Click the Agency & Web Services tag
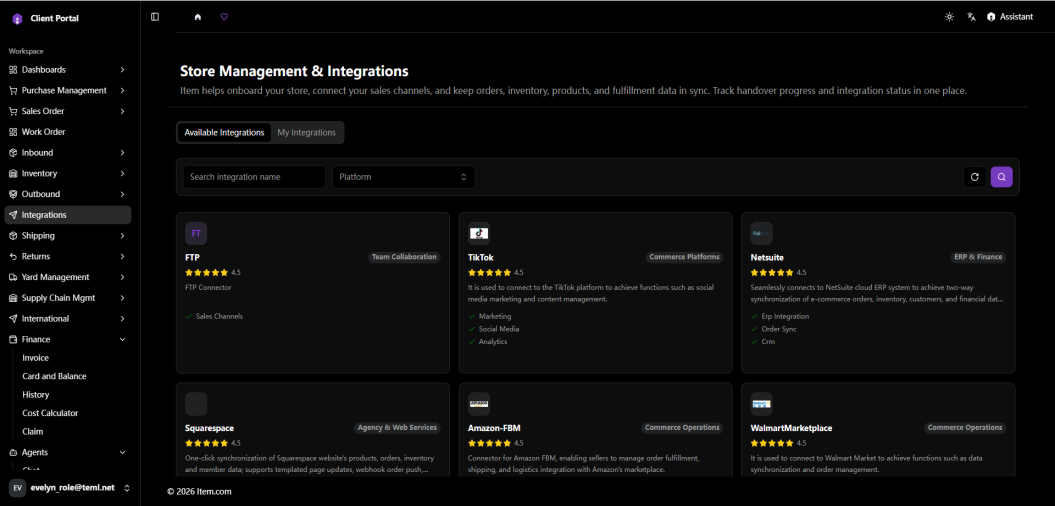Screen dimensions: 1055x506 398,427
